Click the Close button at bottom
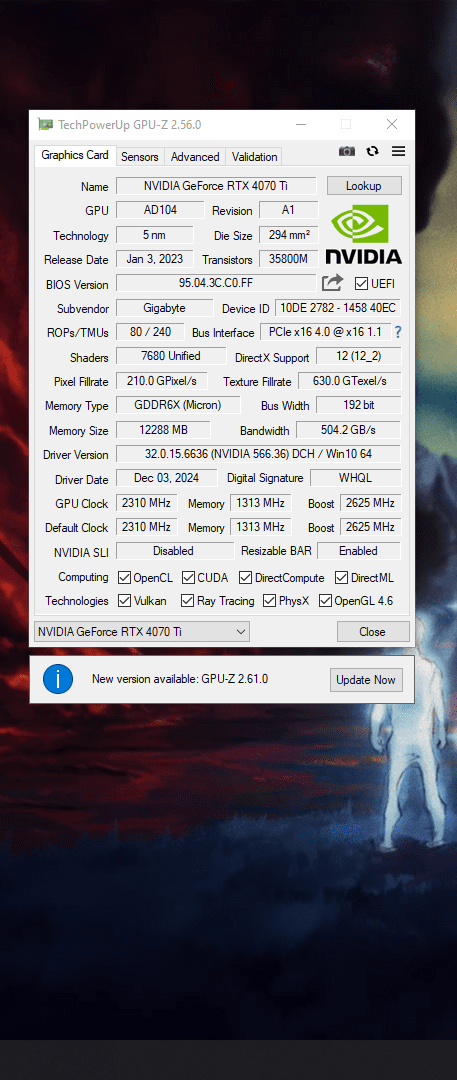This screenshot has height=1080, width=457. click(x=373, y=632)
